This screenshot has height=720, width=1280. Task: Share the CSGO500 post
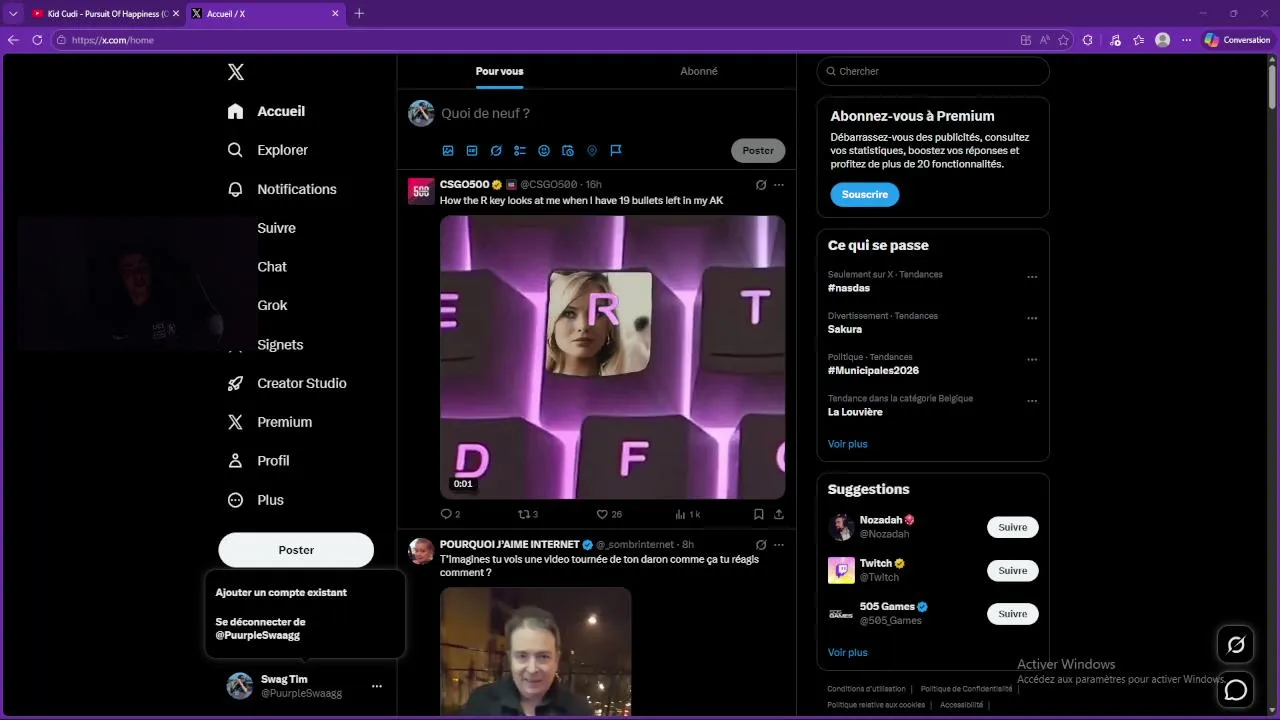click(x=779, y=514)
